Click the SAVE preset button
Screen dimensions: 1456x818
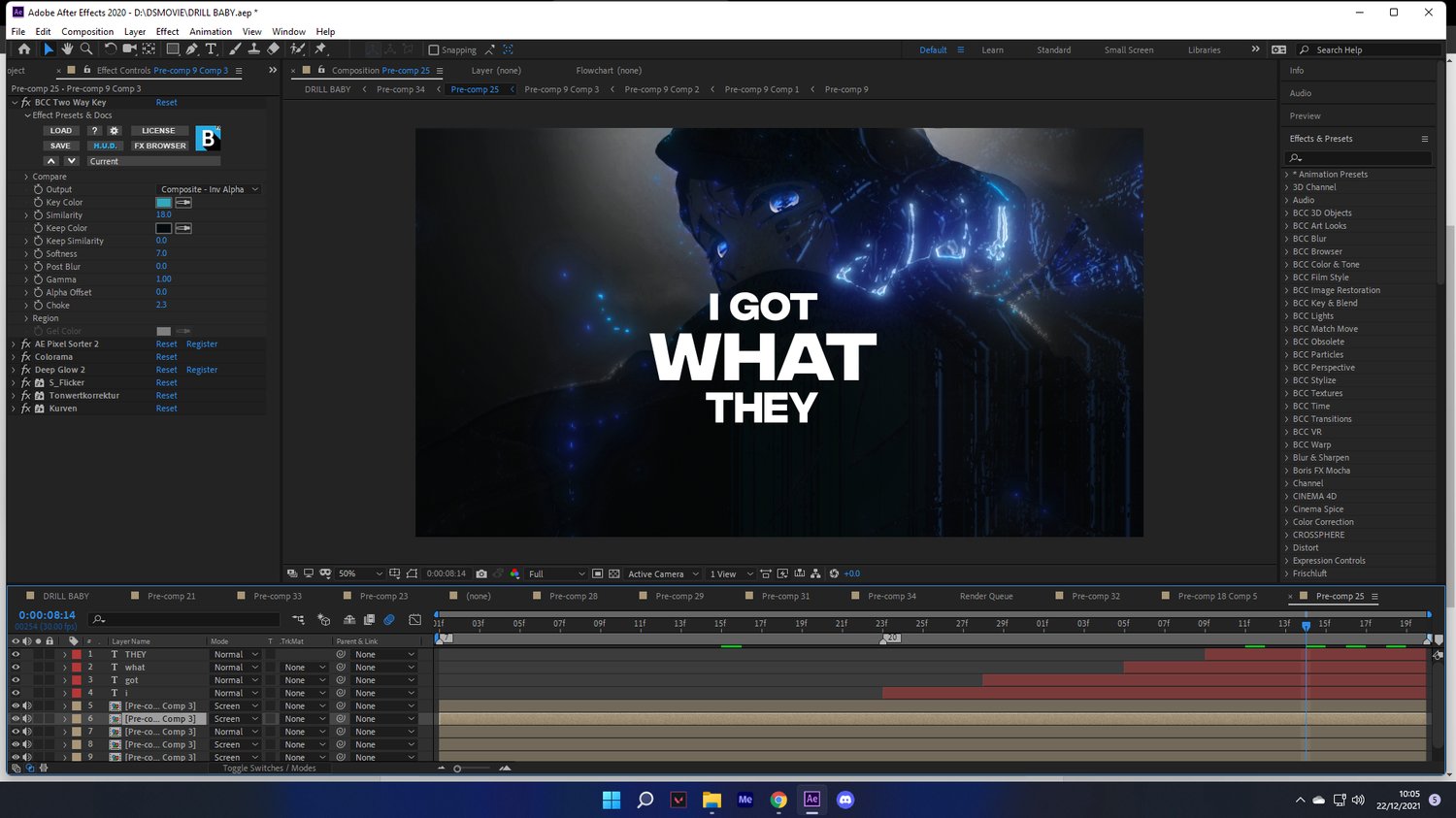[x=61, y=146]
